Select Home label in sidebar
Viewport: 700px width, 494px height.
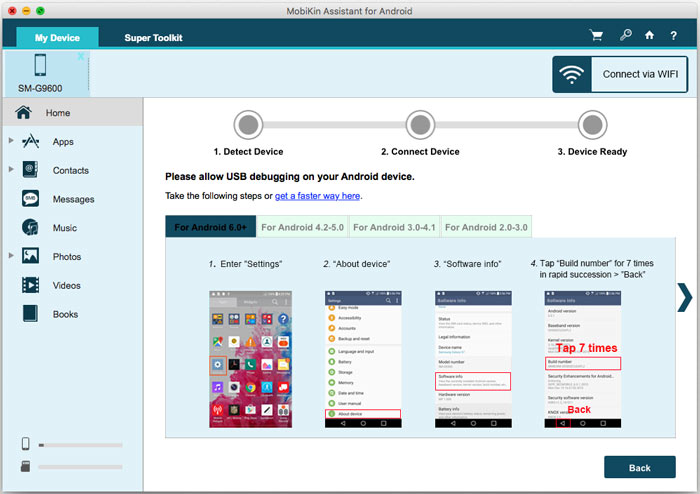tap(58, 113)
